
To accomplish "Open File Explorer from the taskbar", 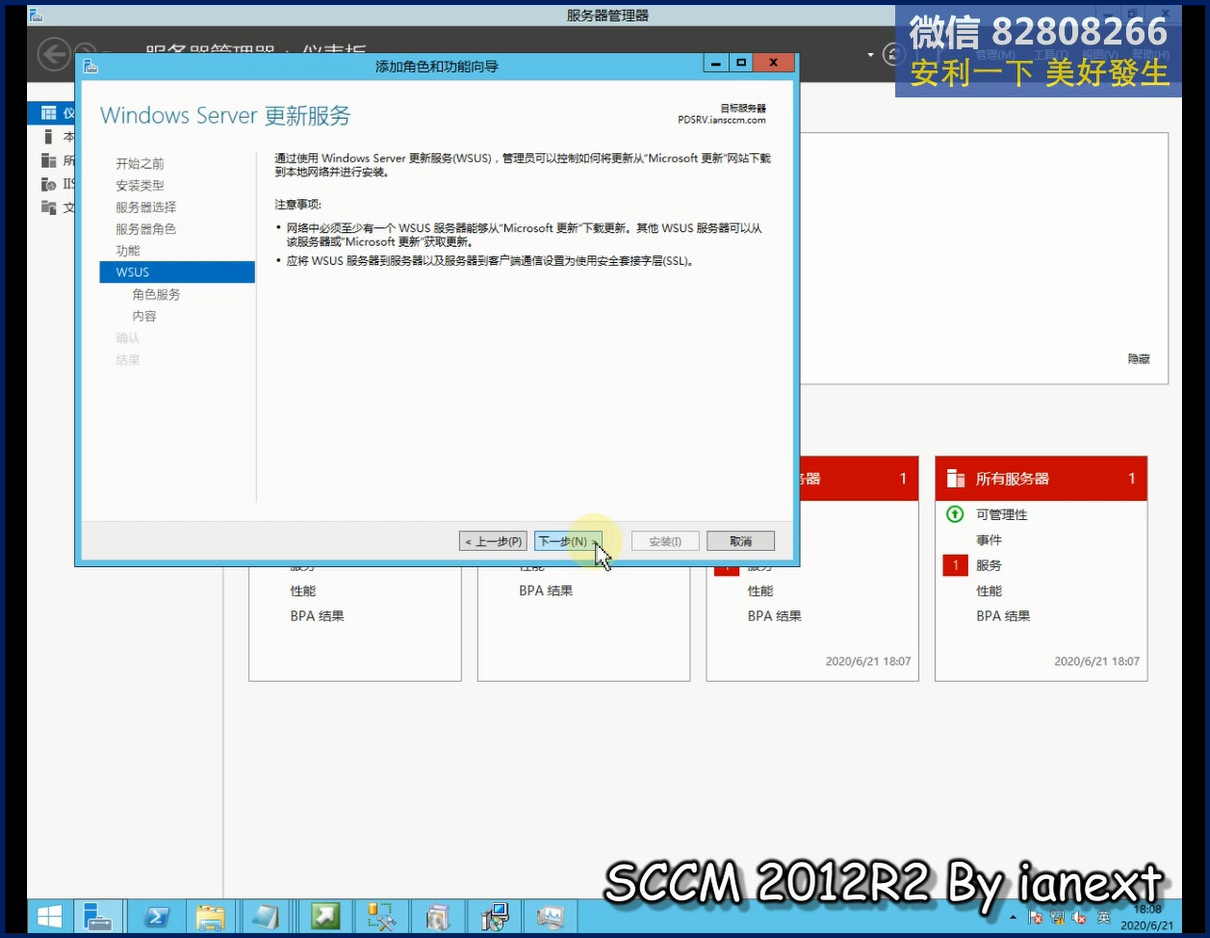I will tap(210, 916).
